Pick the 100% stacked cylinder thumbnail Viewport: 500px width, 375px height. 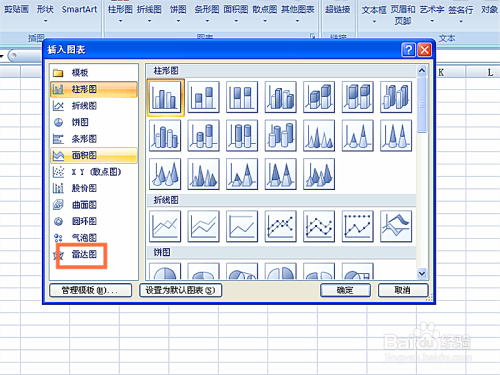pos(242,136)
